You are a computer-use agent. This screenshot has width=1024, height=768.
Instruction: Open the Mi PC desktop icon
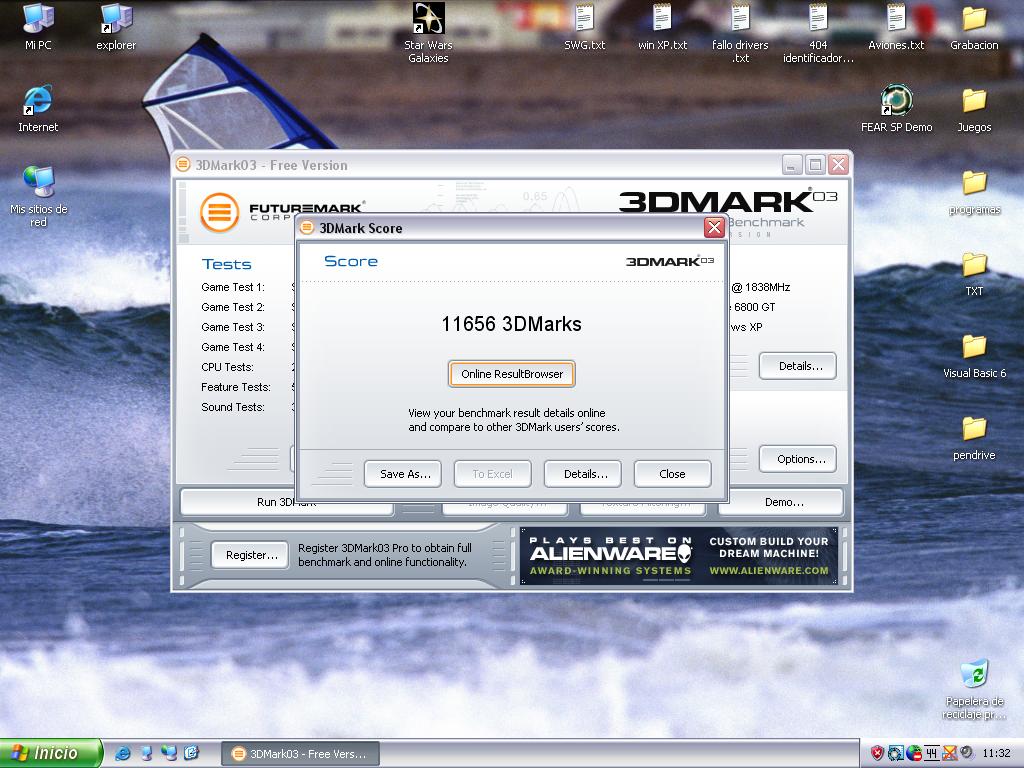tap(38, 20)
